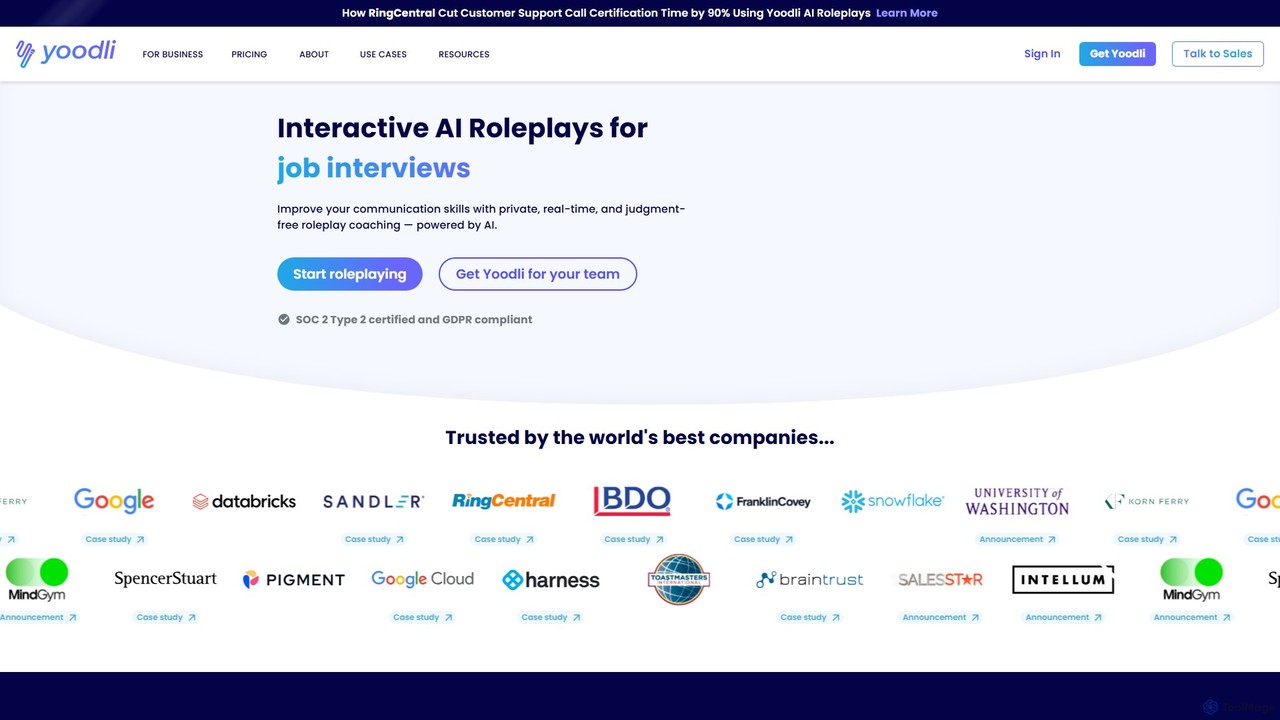1280x720 pixels.
Task: Click the MindGym logo next to Intellum
Action: pos(1191,579)
